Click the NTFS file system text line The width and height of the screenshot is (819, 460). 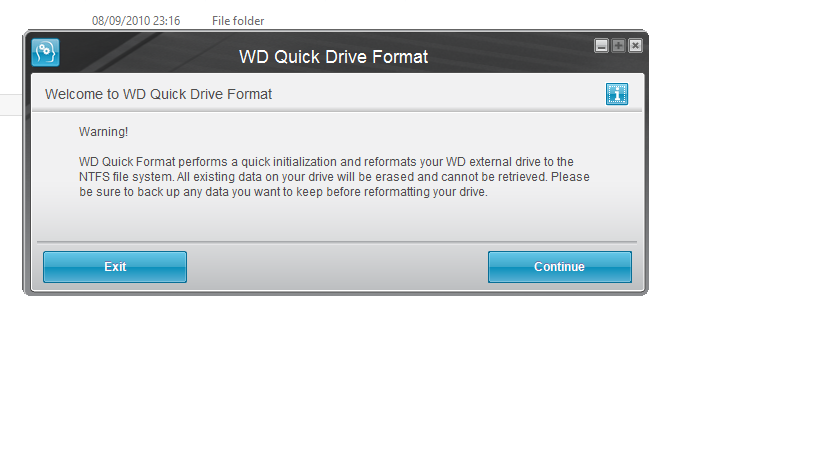(334, 177)
